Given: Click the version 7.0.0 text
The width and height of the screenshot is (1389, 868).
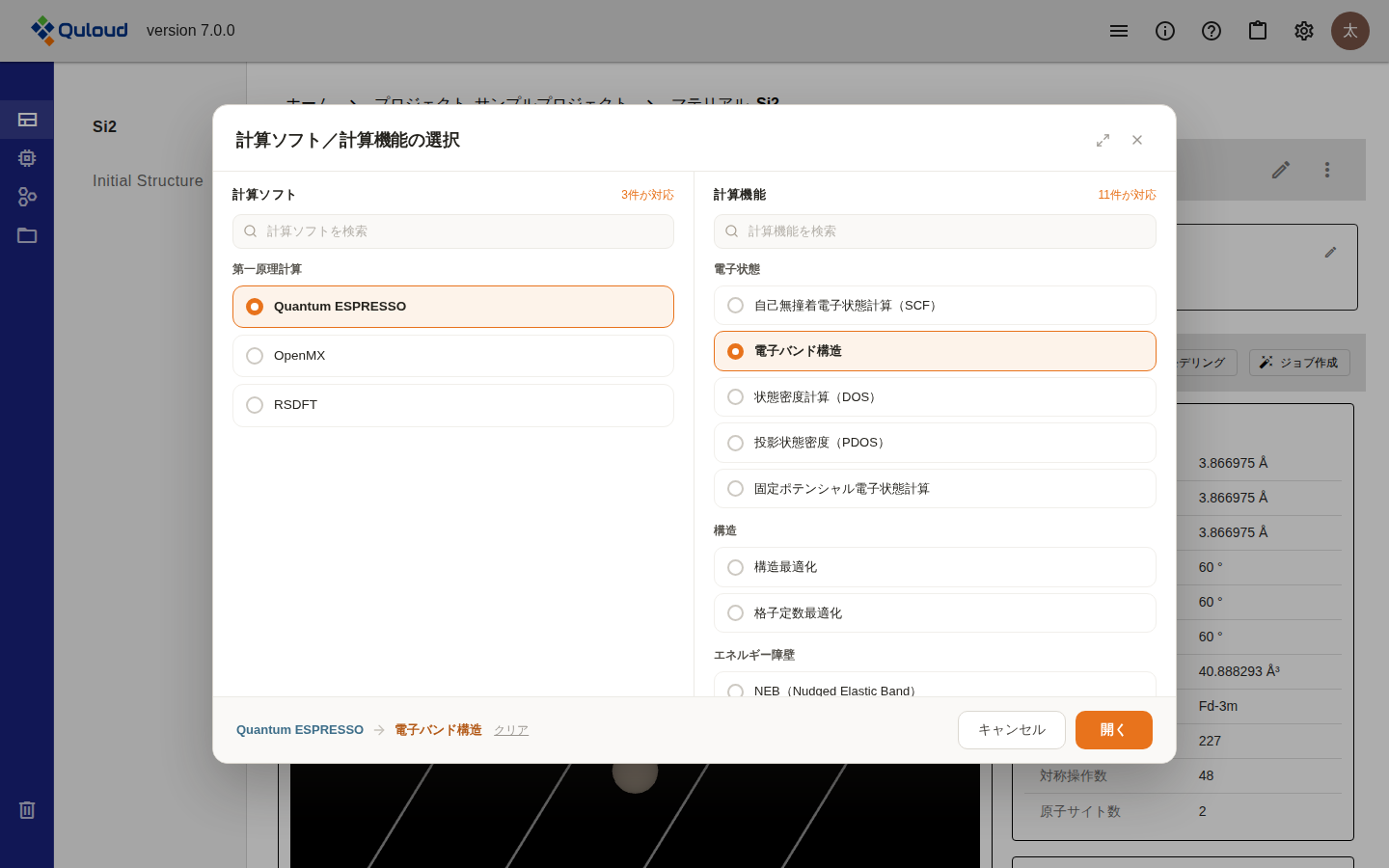Looking at the screenshot, I should (191, 31).
